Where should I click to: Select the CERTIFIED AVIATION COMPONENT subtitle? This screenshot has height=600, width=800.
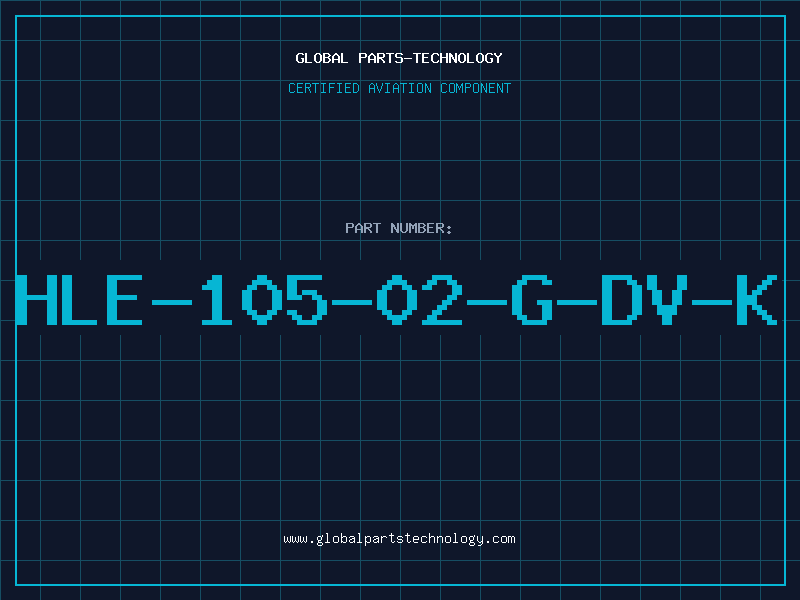(399, 88)
